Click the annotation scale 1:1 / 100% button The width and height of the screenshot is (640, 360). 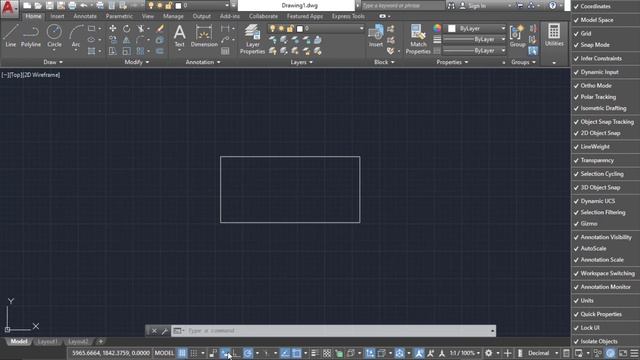pyautogui.click(x=464, y=353)
